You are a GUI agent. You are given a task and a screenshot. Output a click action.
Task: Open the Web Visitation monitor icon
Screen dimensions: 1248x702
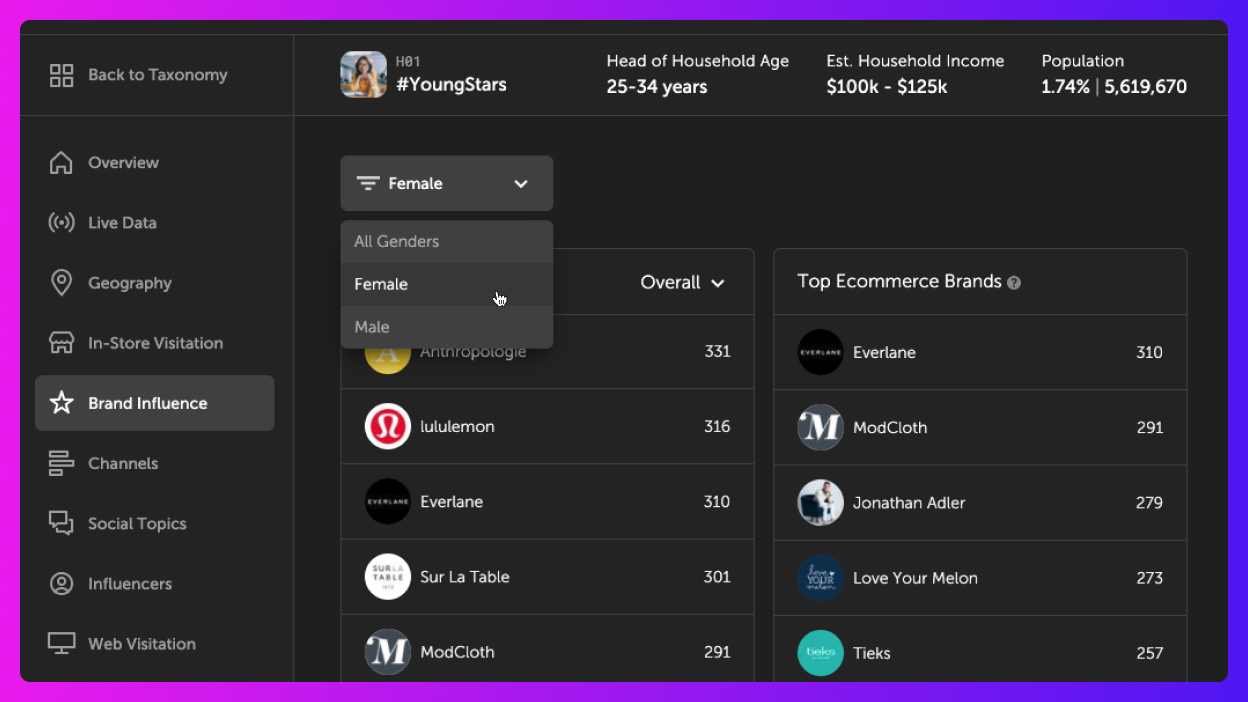pos(62,643)
